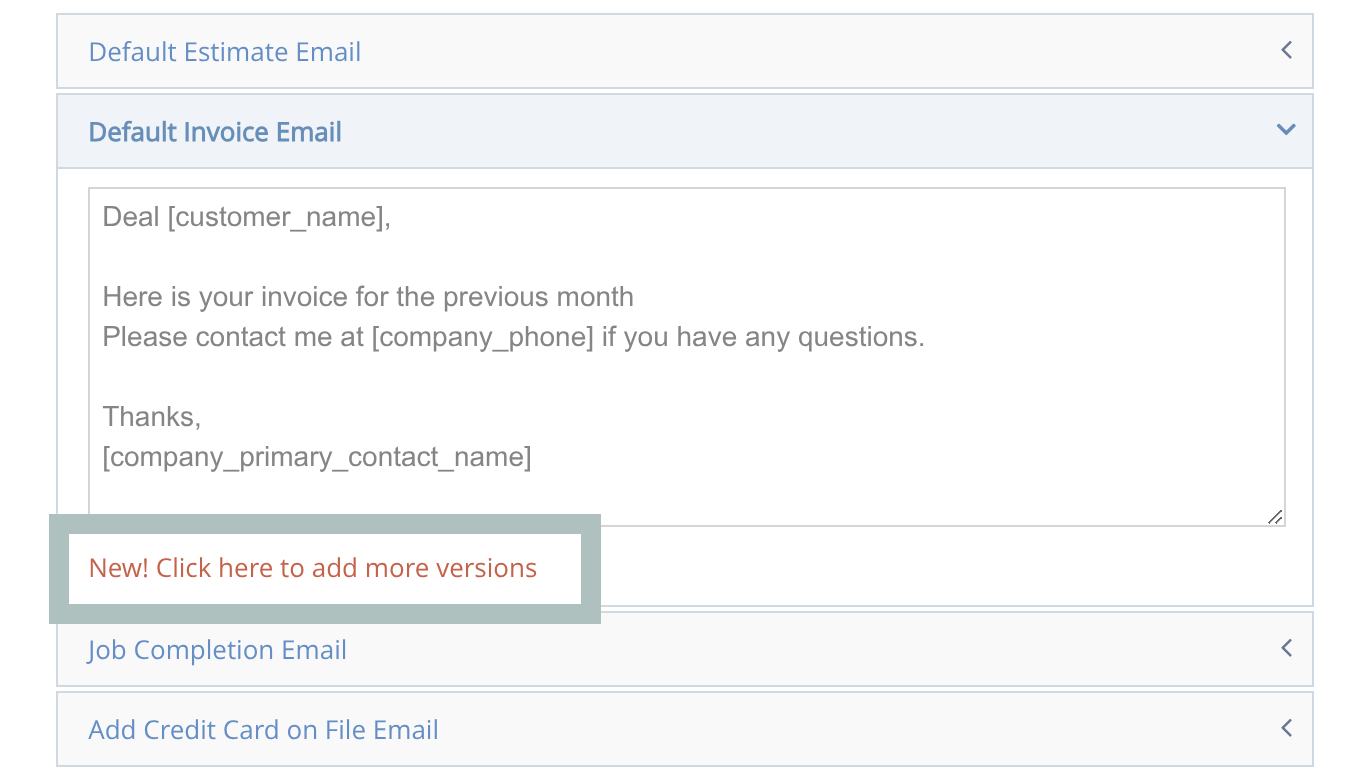Place cursor on [customer_name] placeholder
The height and width of the screenshot is (768, 1351).
point(277,217)
